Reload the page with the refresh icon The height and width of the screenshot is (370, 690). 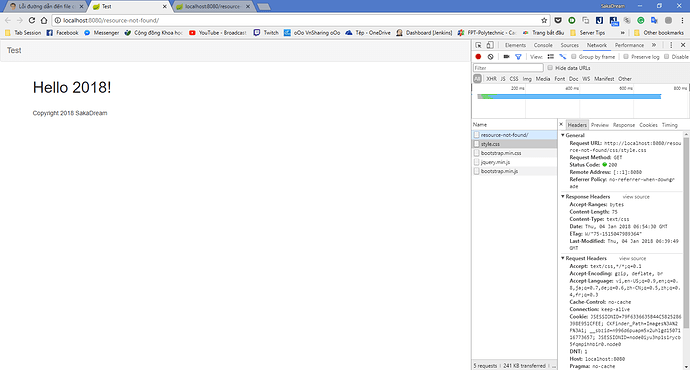point(32,20)
